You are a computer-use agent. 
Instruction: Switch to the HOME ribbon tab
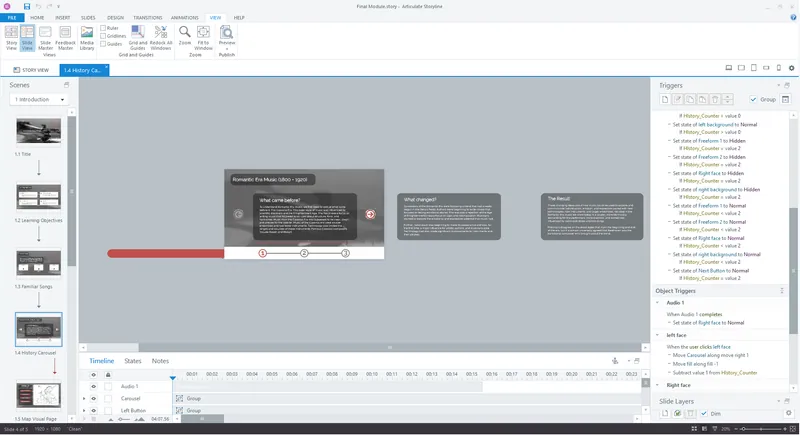[x=37, y=17]
